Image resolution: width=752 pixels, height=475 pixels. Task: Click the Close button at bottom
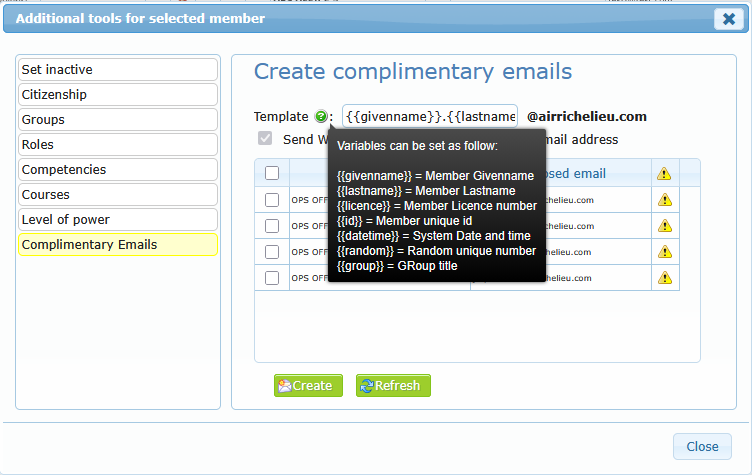(702, 447)
